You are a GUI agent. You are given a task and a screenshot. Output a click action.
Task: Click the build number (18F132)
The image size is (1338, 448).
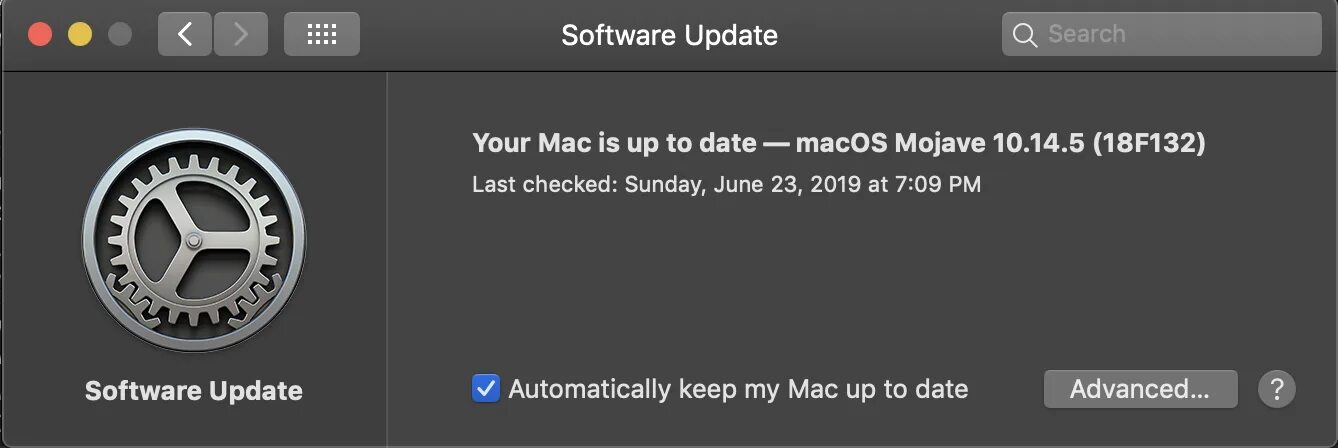click(x=1149, y=143)
